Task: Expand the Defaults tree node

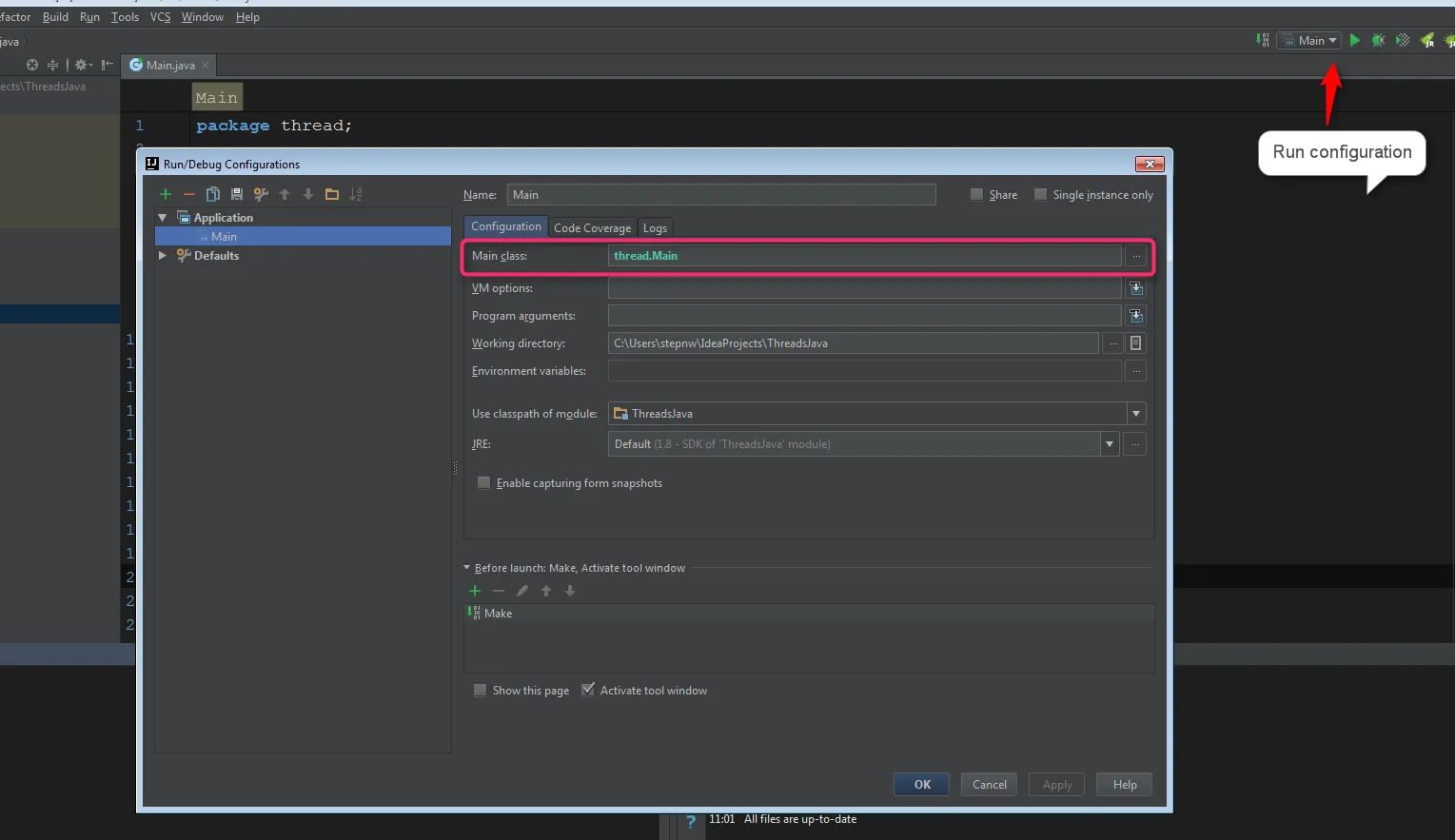Action: coord(163,256)
